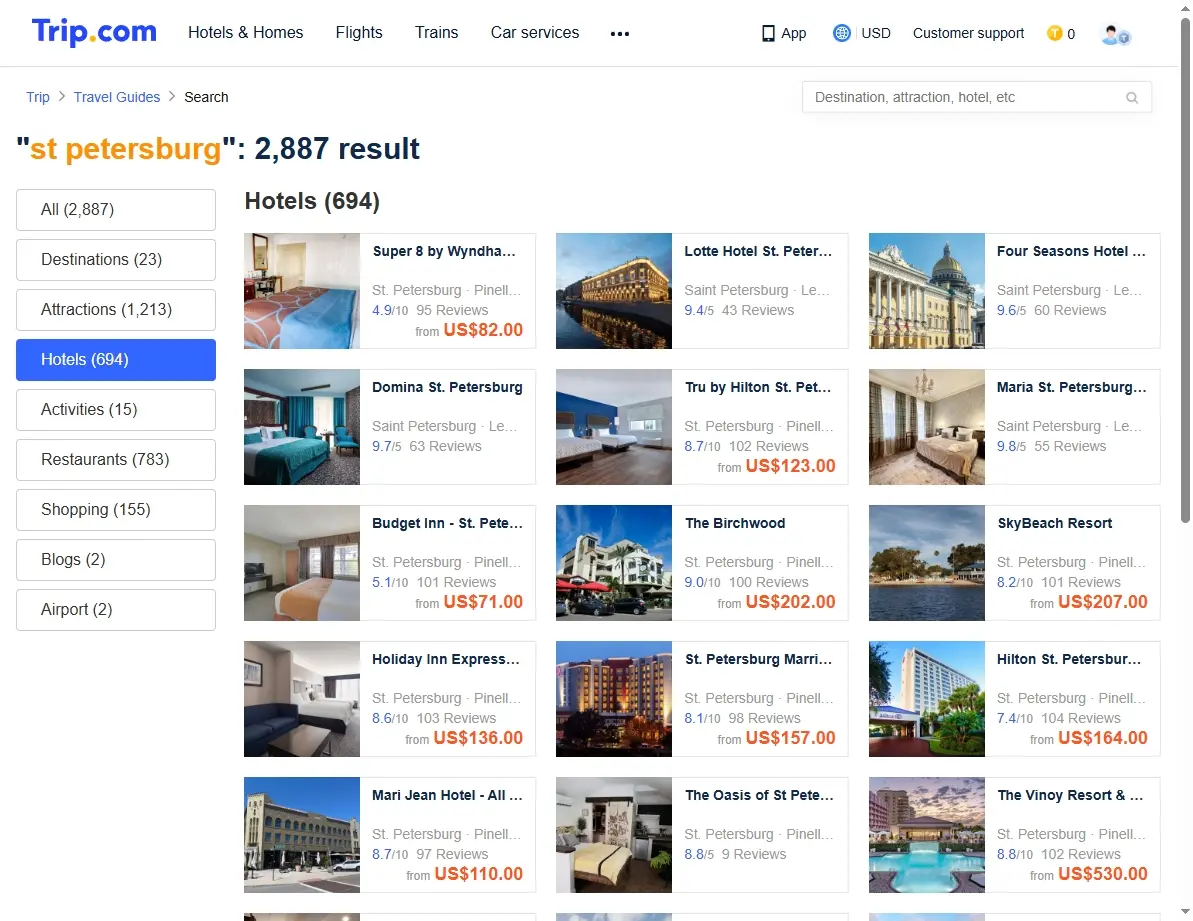Go to Travel Guides breadcrumb link

(x=117, y=97)
